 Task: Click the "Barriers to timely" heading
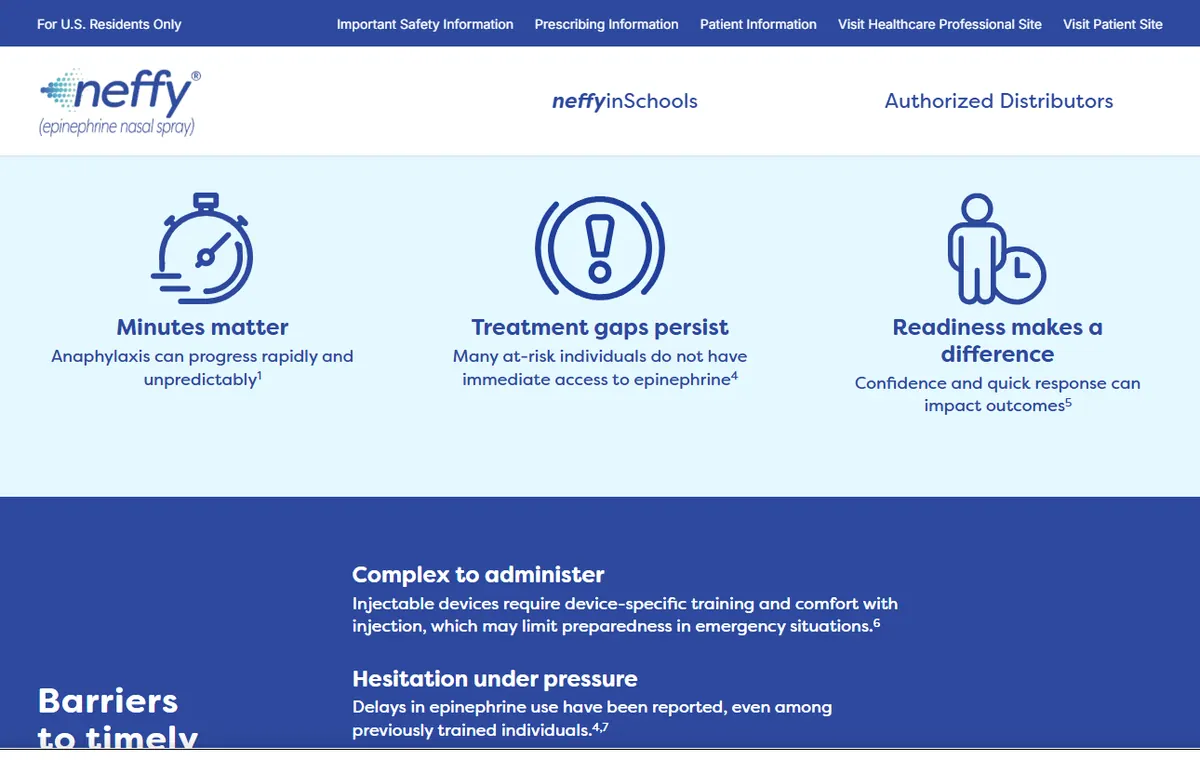pyautogui.click(x=118, y=718)
